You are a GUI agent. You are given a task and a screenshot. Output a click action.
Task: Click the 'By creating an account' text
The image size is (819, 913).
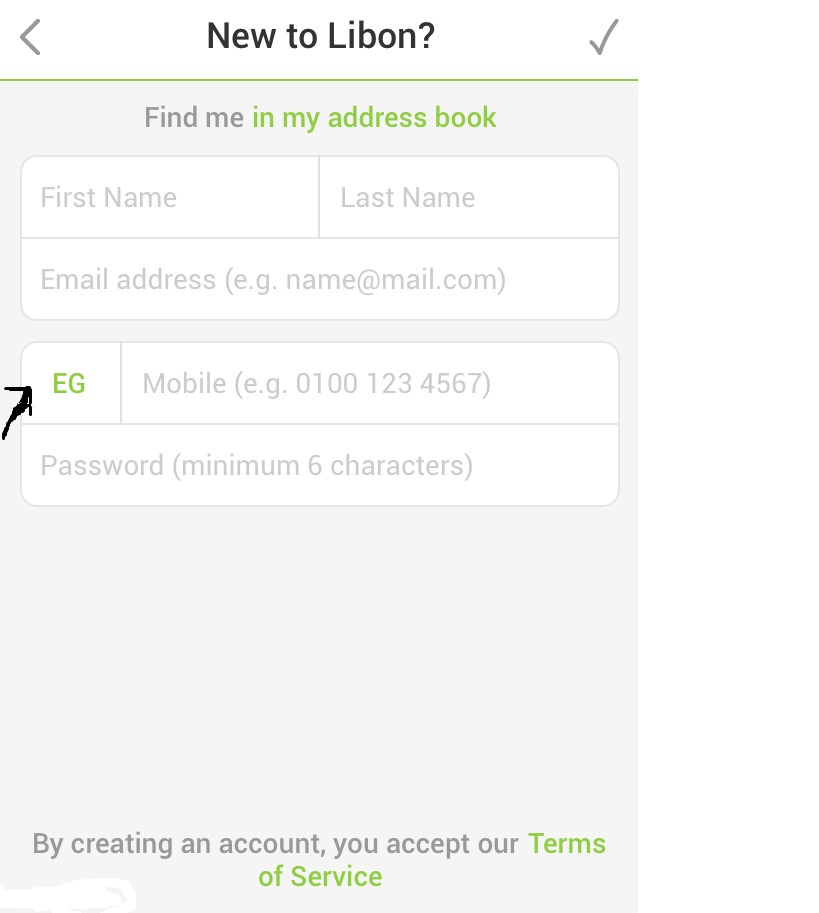coord(275,844)
